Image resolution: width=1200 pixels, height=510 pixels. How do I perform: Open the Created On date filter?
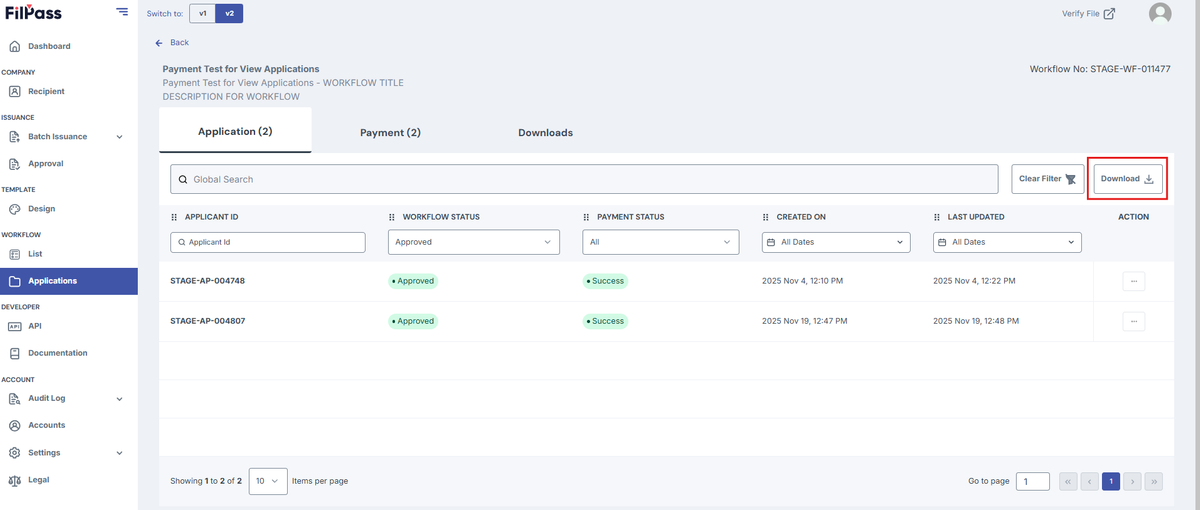click(836, 242)
